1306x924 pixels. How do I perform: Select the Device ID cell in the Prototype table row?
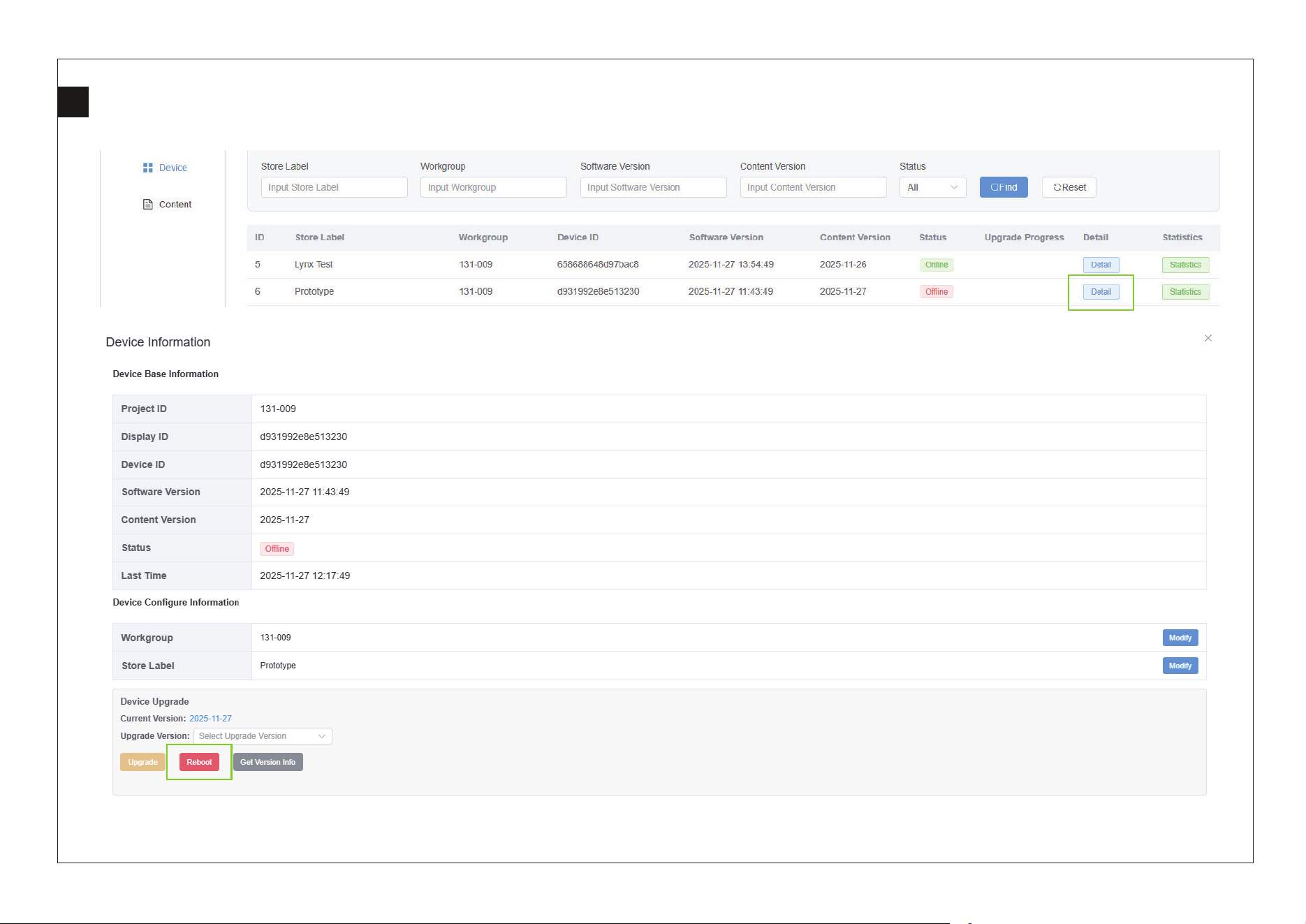598,291
